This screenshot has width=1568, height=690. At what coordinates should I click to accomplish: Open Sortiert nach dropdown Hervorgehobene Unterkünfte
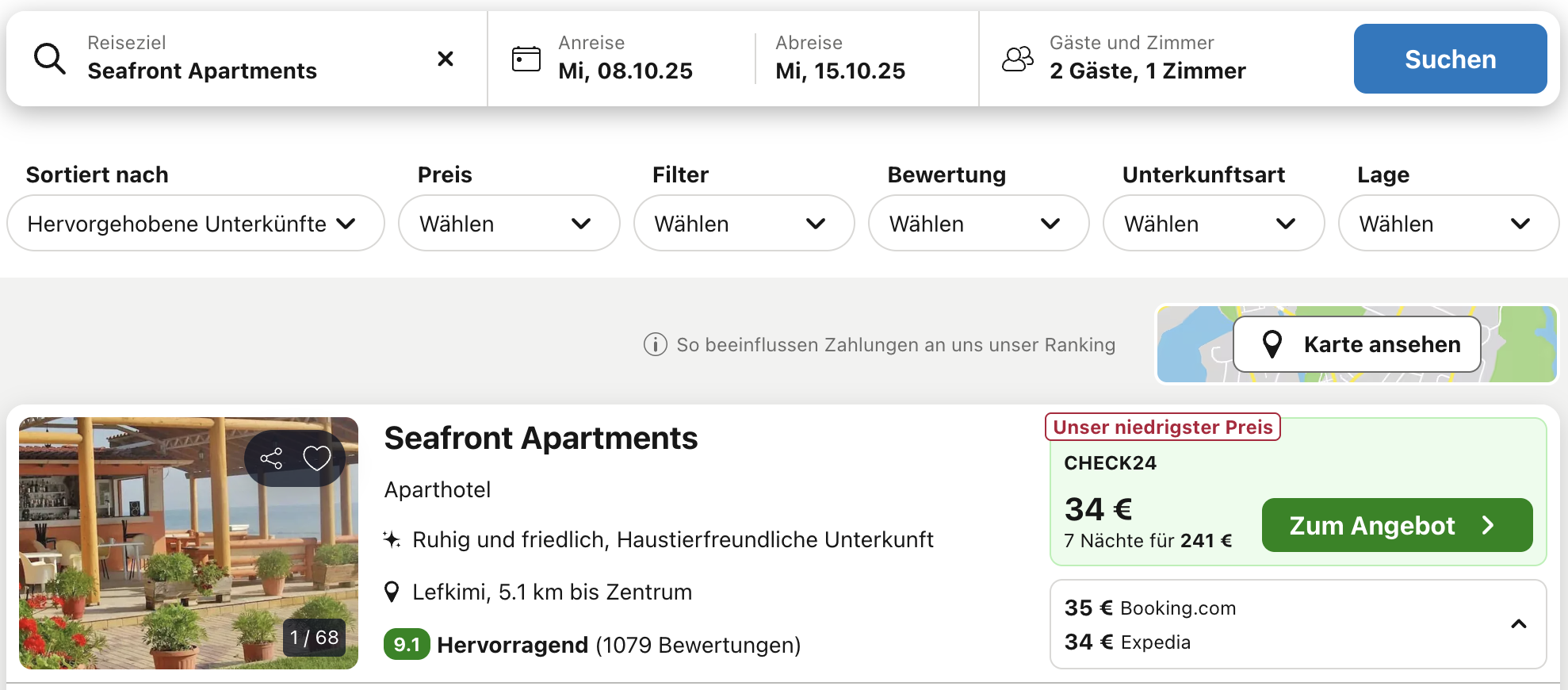[196, 224]
